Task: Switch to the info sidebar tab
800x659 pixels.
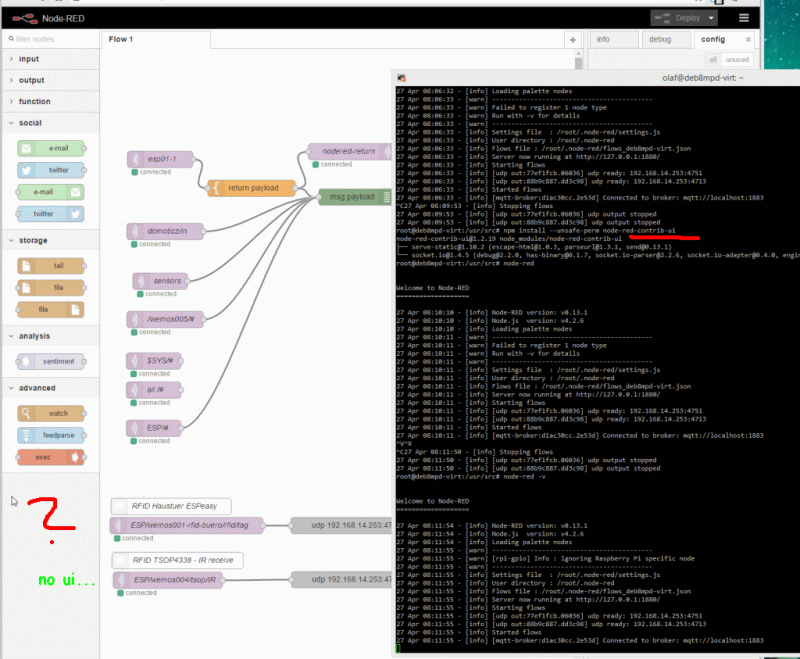Action: coord(613,39)
